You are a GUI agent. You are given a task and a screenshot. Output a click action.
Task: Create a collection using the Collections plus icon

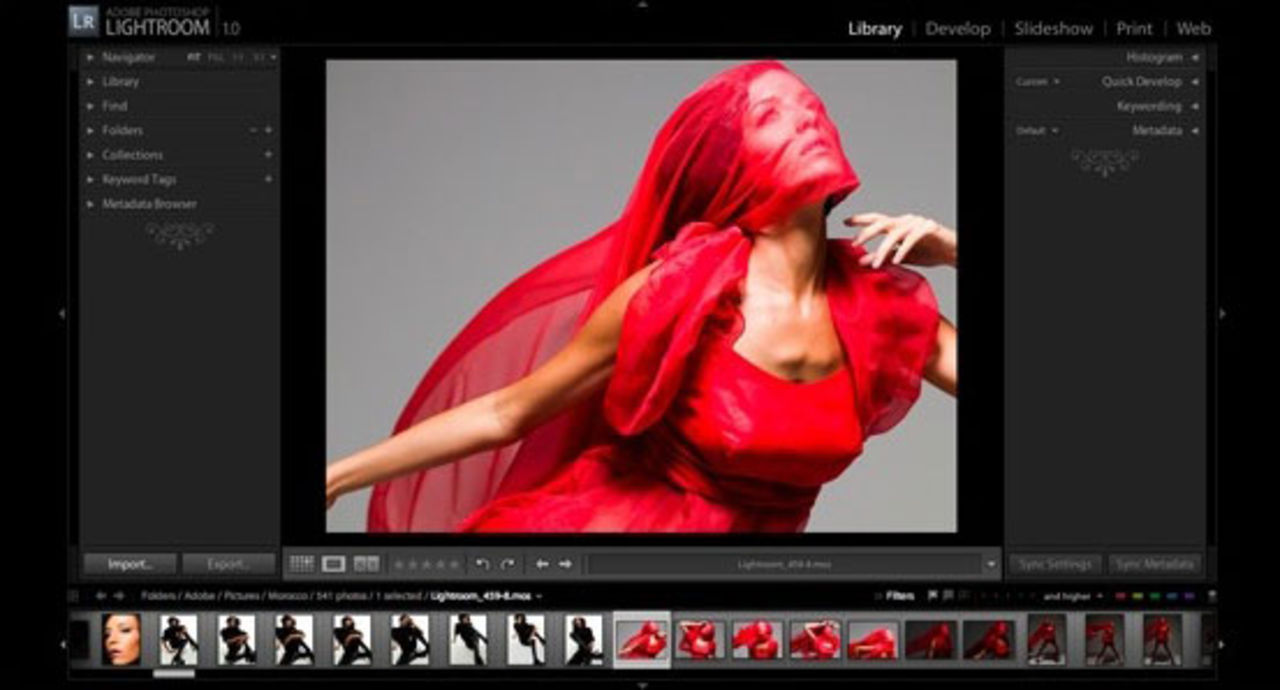coord(267,155)
